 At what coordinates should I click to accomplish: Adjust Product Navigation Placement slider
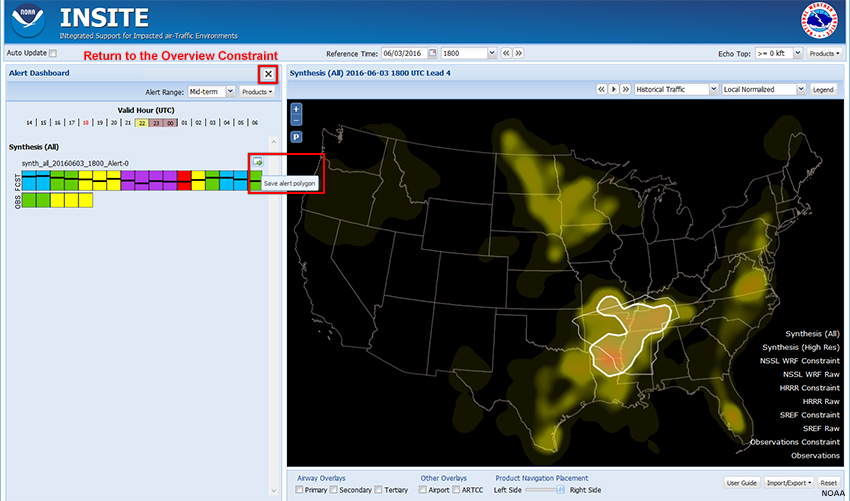(561, 490)
